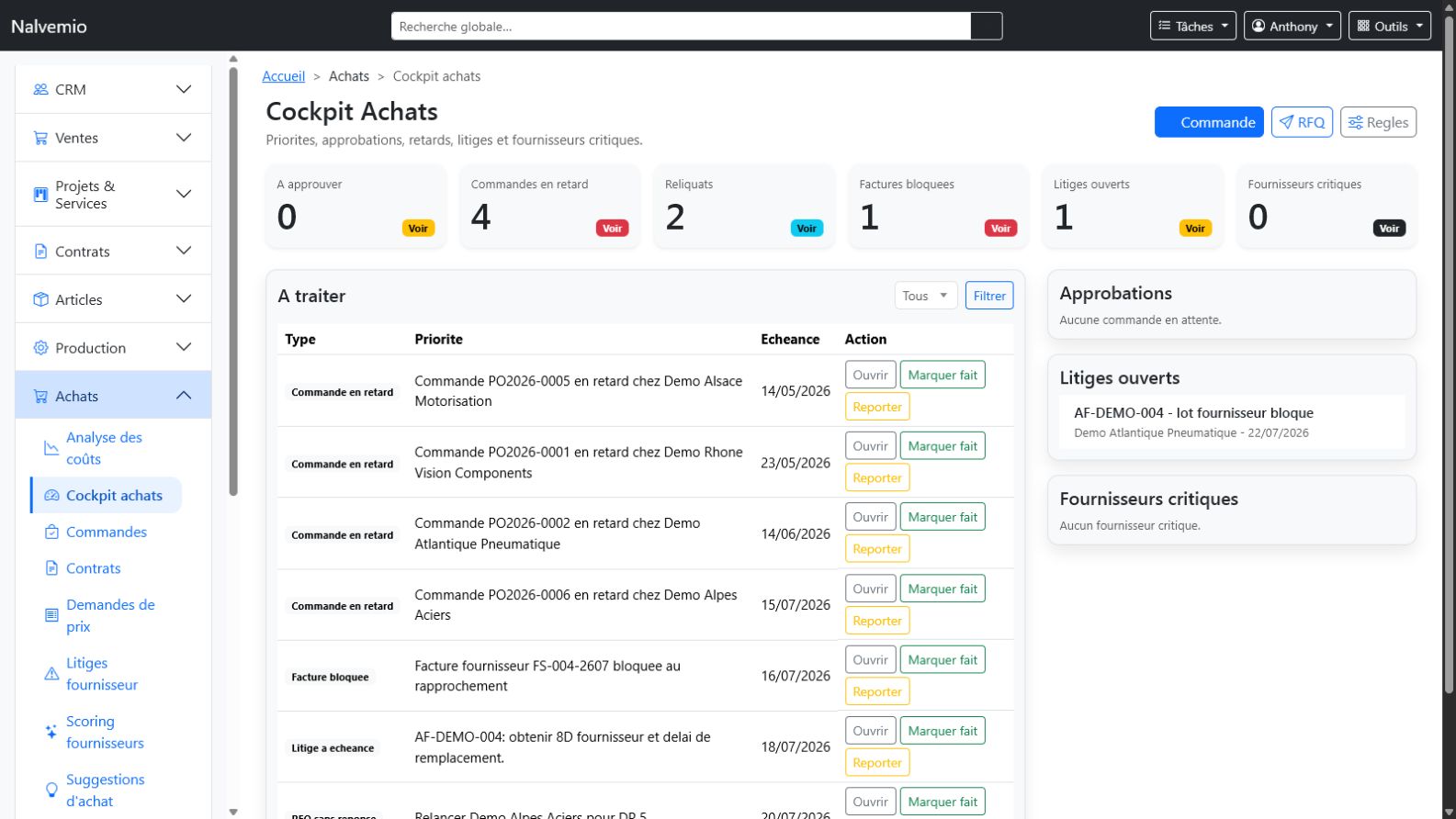The width and height of the screenshot is (1456, 819).
Task: Go to Commandes in Achats menu
Action: click(x=107, y=532)
